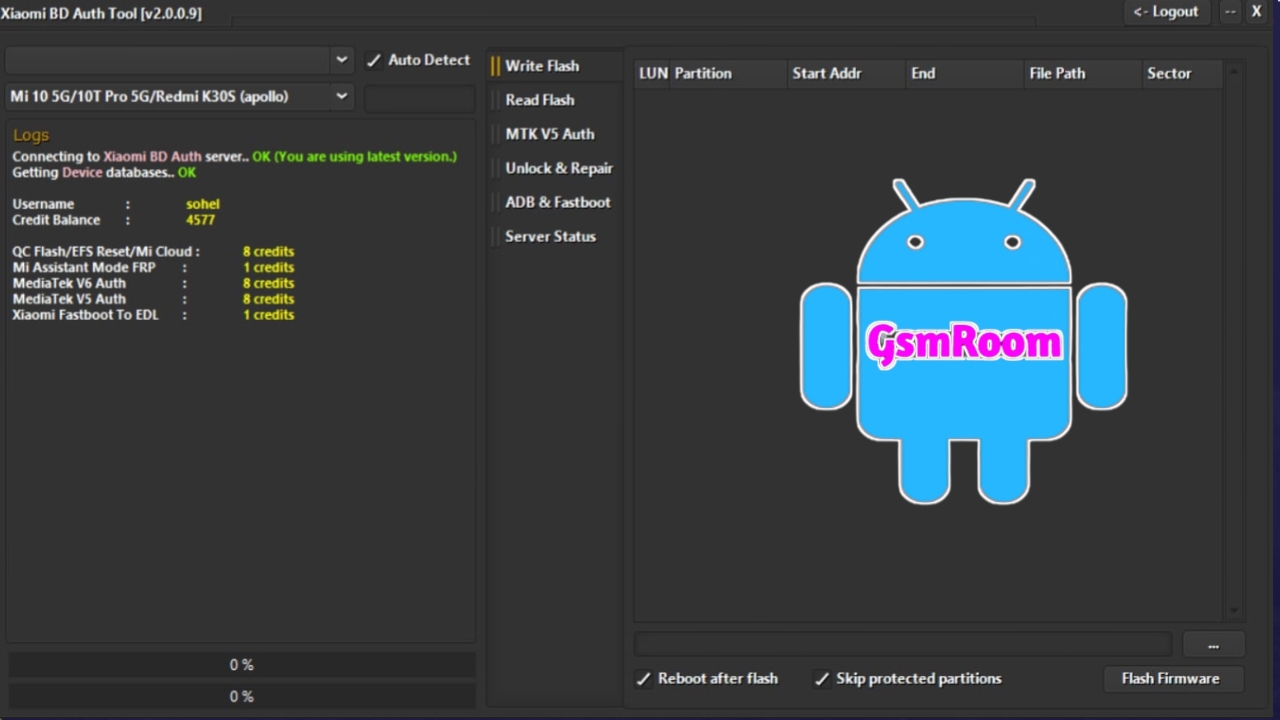1280x720 pixels.
Task: Click the GsmRoom Android robot logo
Action: coord(963,342)
